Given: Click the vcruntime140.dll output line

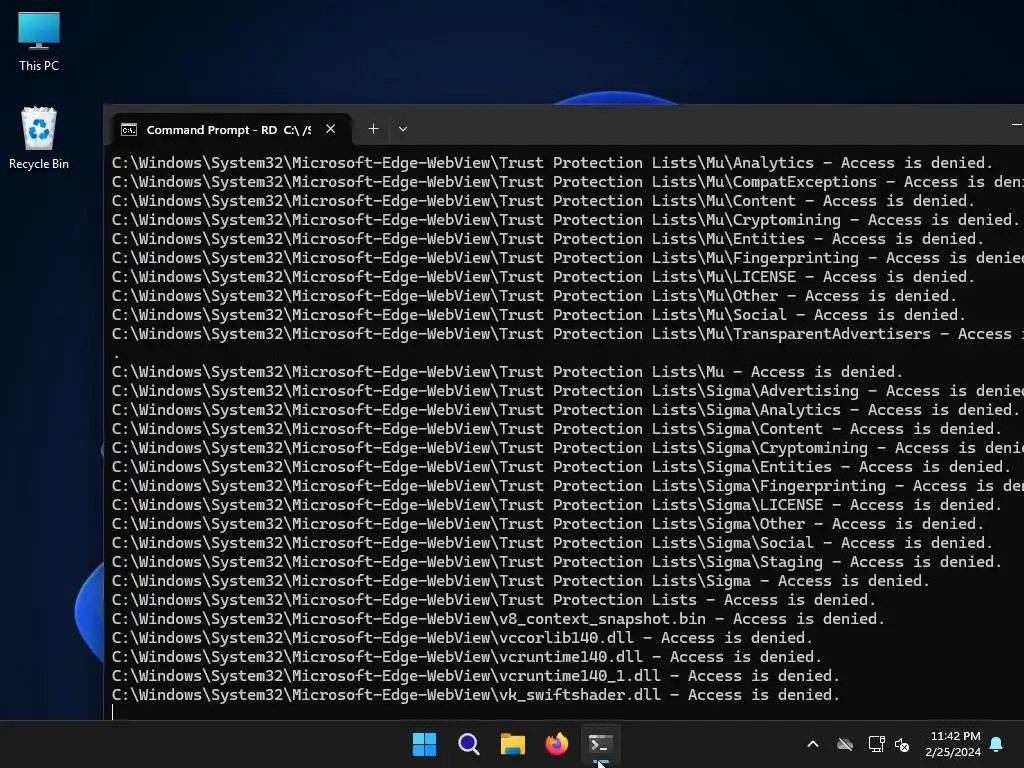Looking at the screenshot, I should (466, 657).
